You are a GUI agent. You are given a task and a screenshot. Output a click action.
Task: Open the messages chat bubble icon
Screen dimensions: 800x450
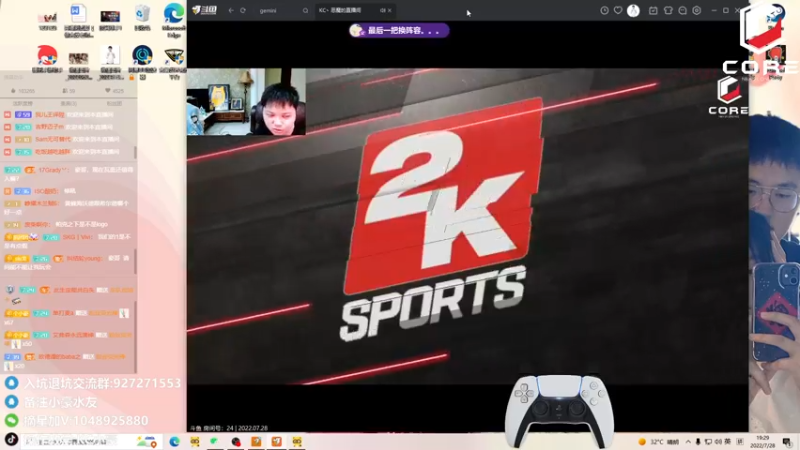[x=683, y=10]
